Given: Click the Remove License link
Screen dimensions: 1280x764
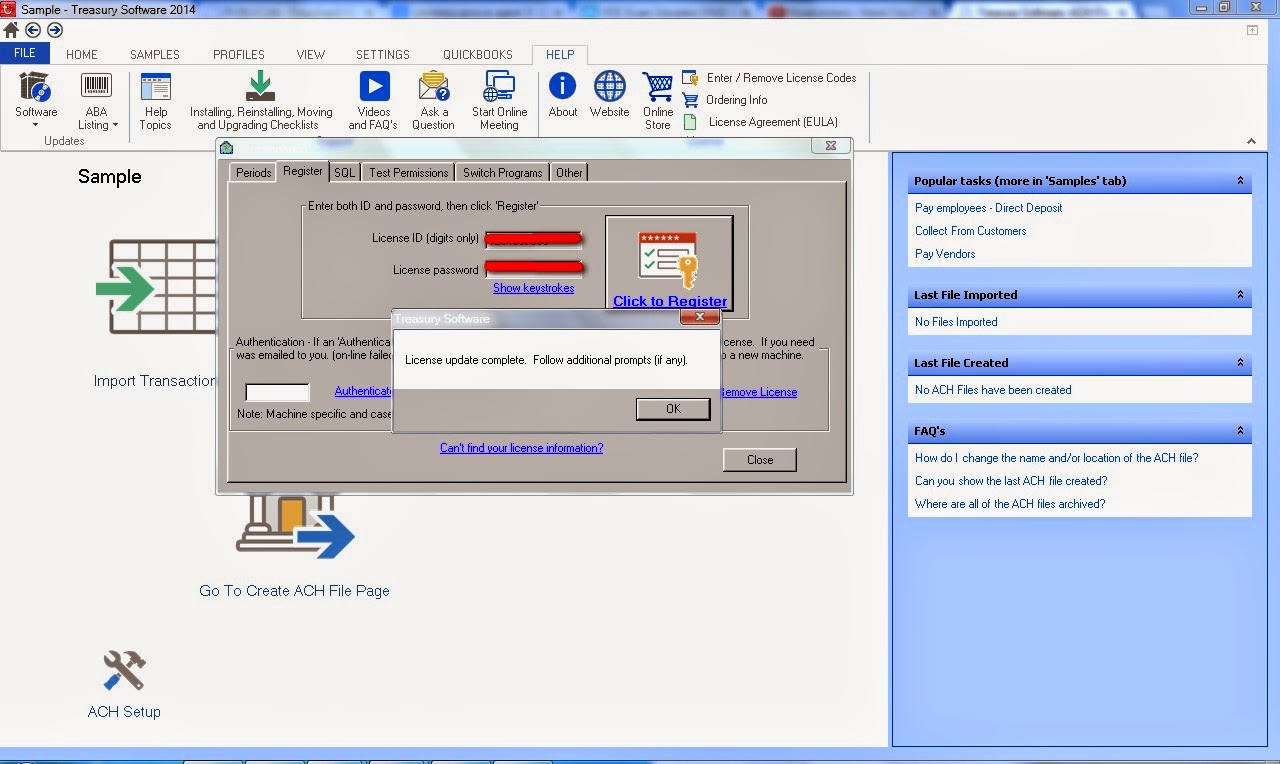Looking at the screenshot, I should pos(759,392).
